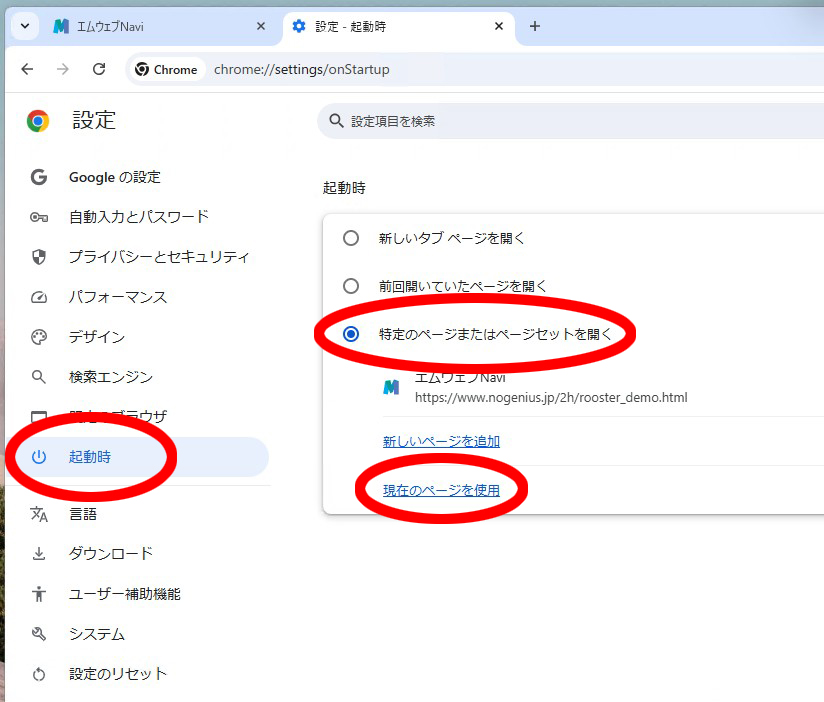Screen dimensions: 824x702
Task: Click the back navigation arrow
Action: [27, 70]
